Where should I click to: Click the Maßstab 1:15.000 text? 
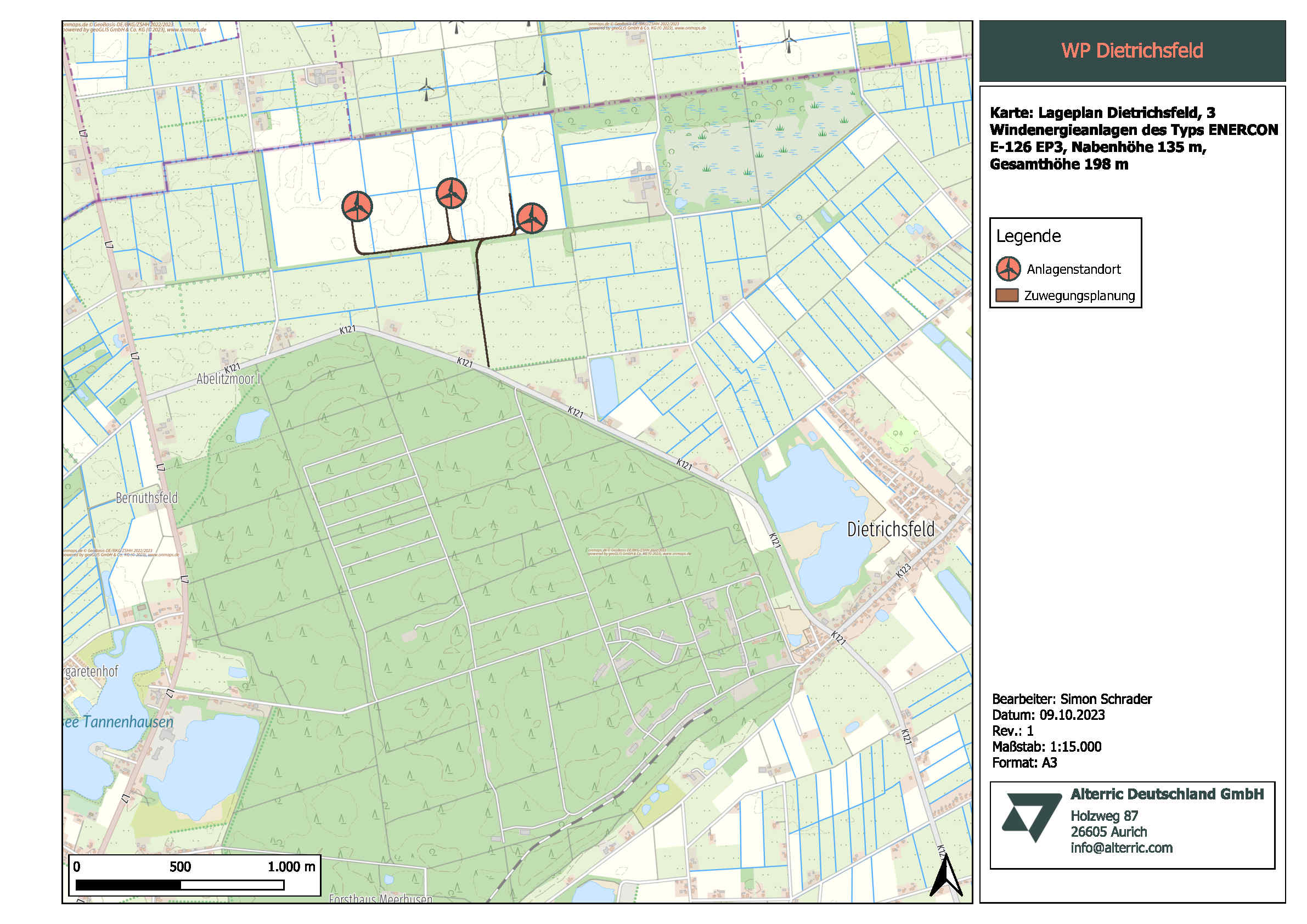click(x=1046, y=746)
